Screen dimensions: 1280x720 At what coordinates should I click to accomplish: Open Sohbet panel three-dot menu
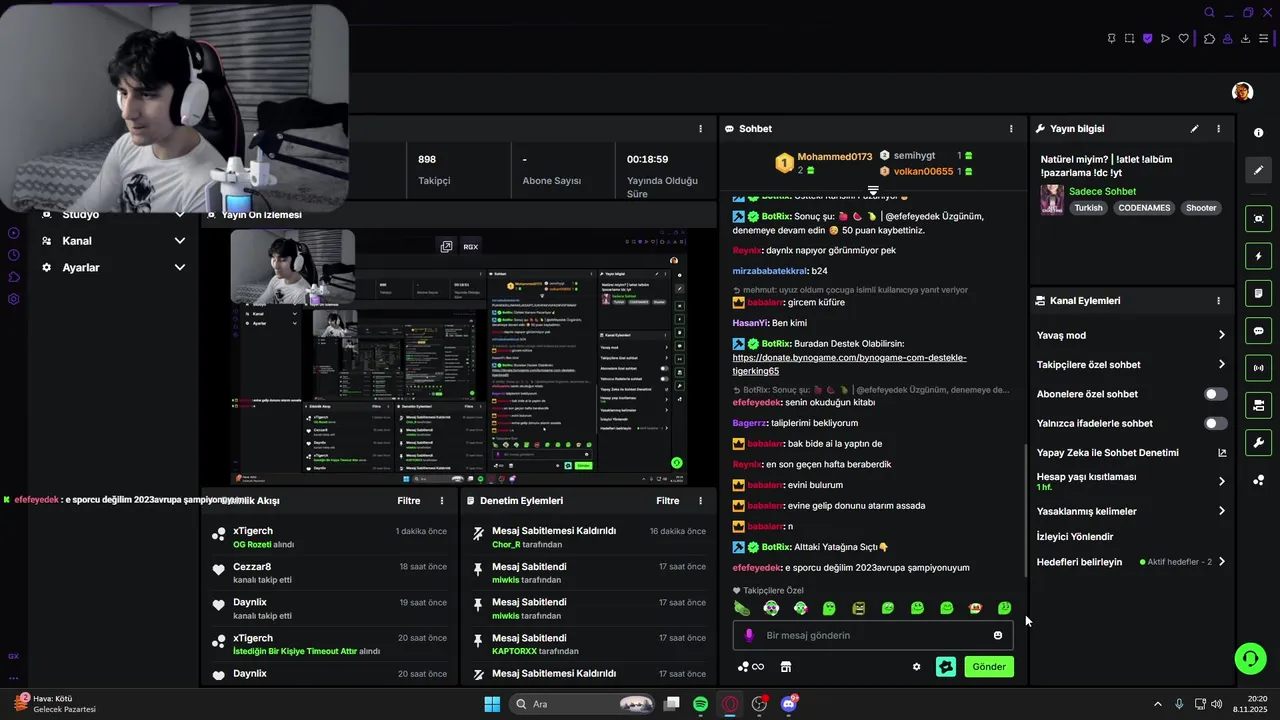(x=1011, y=129)
